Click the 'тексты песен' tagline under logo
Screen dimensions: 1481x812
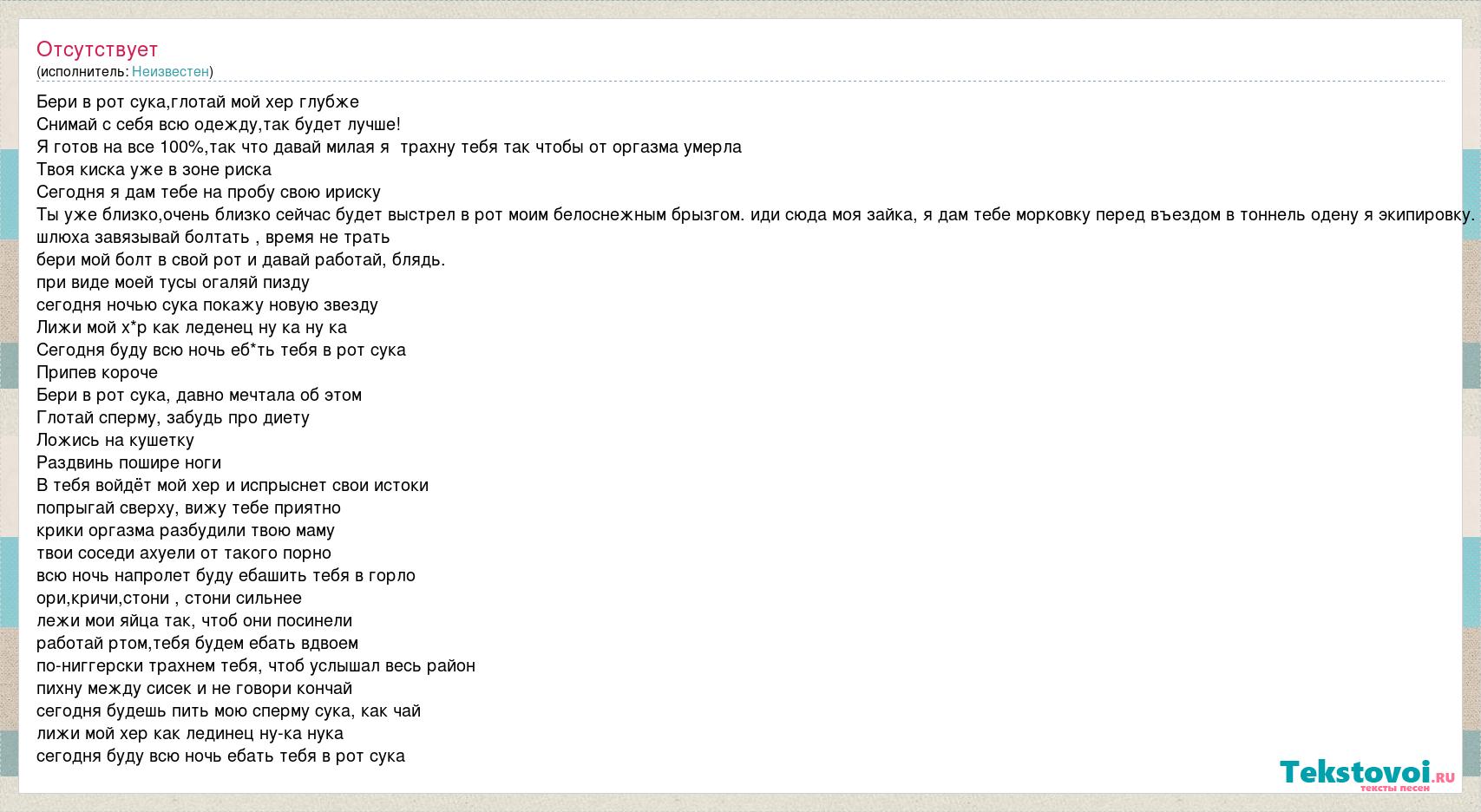1394,788
